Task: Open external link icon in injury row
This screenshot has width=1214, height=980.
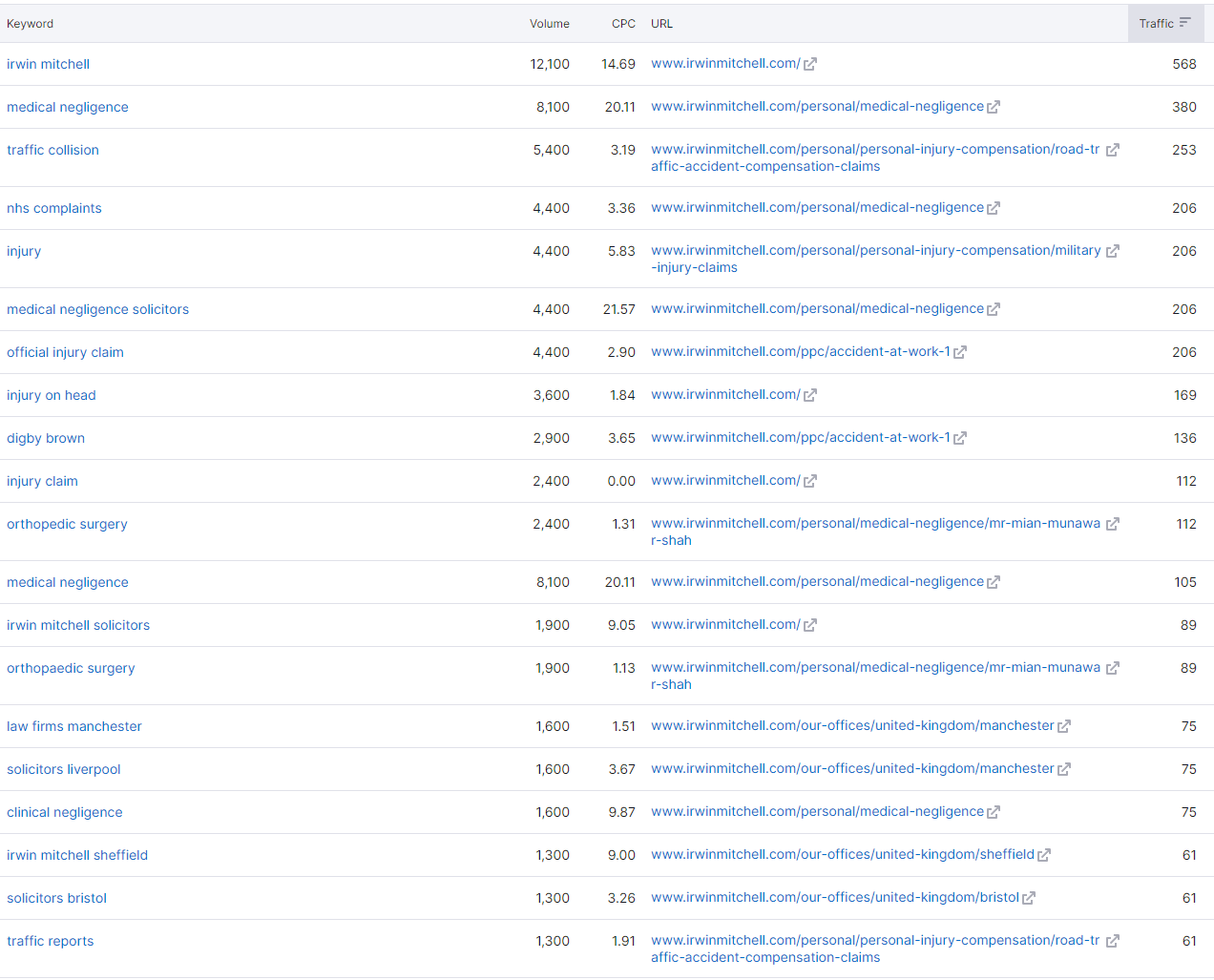Action: click(x=1112, y=251)
